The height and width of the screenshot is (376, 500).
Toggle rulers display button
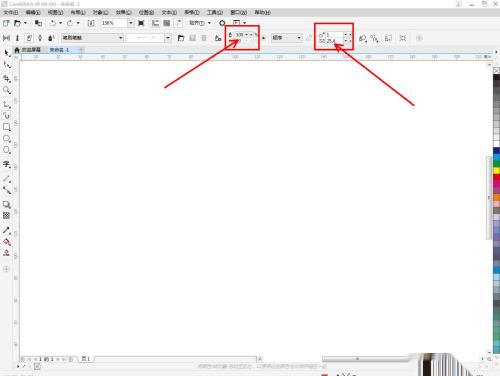(x=155, y=23)
